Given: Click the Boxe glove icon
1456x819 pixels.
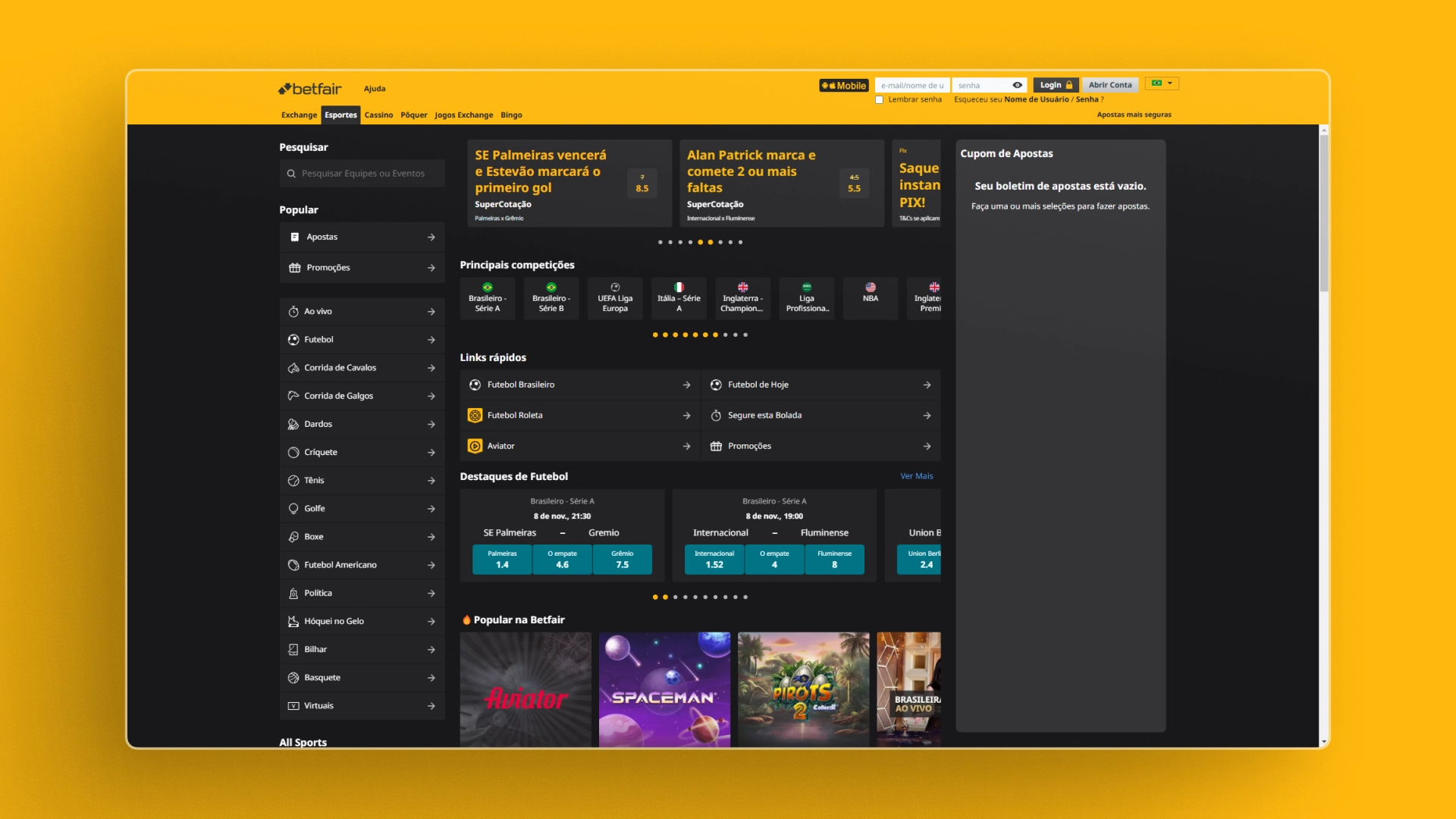Looking at the screenshot, I should coord(293,537).
